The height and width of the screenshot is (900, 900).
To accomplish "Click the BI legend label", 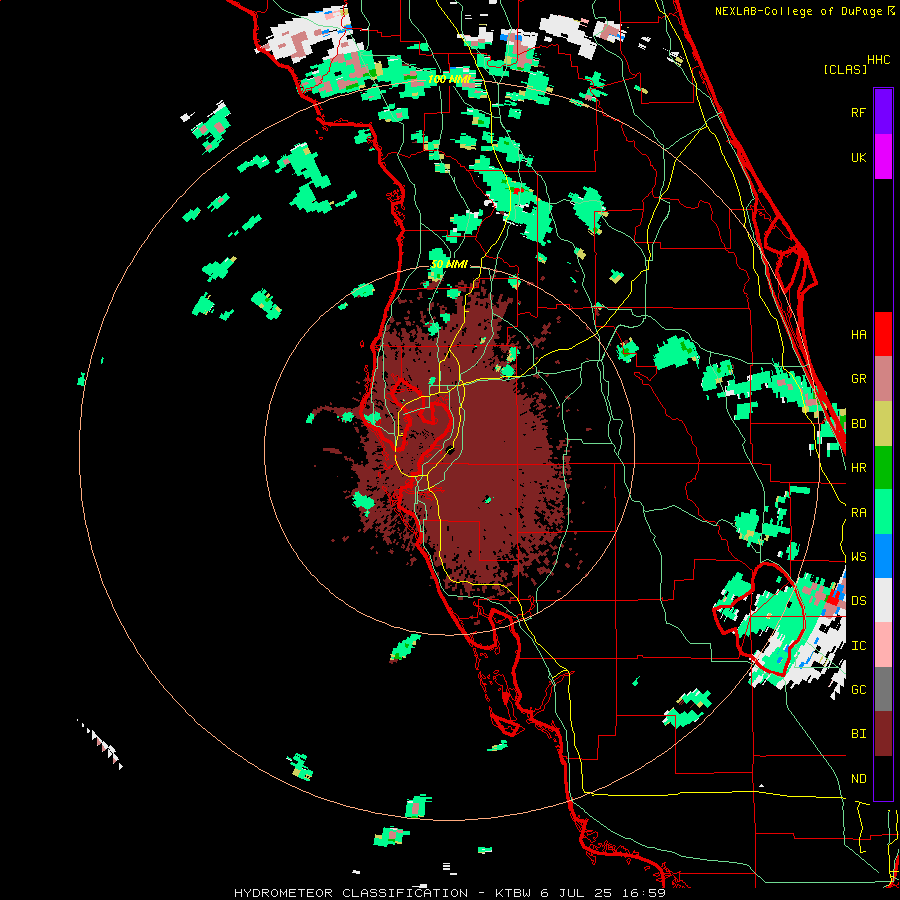I will pos(858,734).
